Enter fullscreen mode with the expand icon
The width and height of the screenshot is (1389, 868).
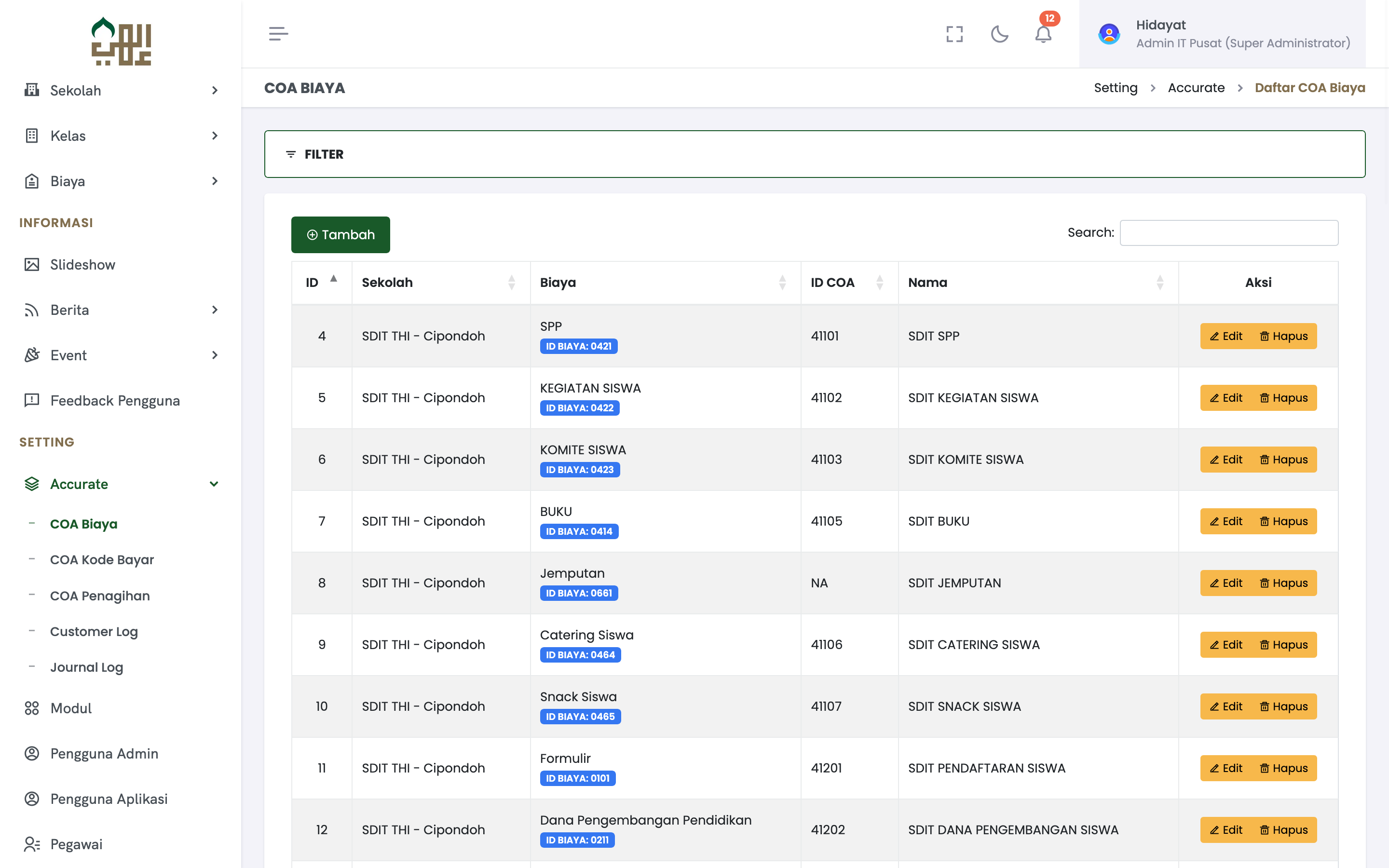click(x=954, y=34)
